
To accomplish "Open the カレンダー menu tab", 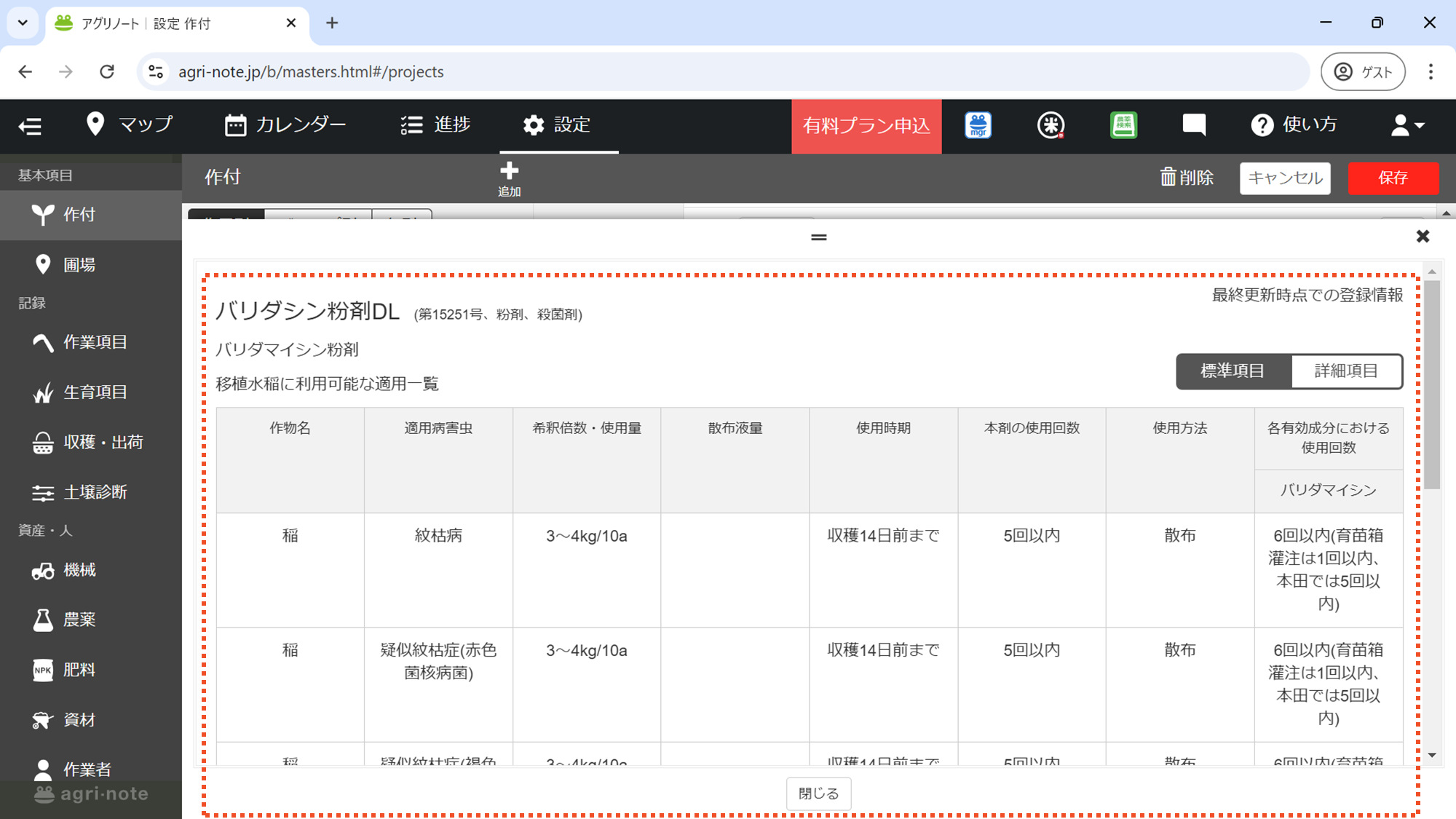I will [285, 125].
